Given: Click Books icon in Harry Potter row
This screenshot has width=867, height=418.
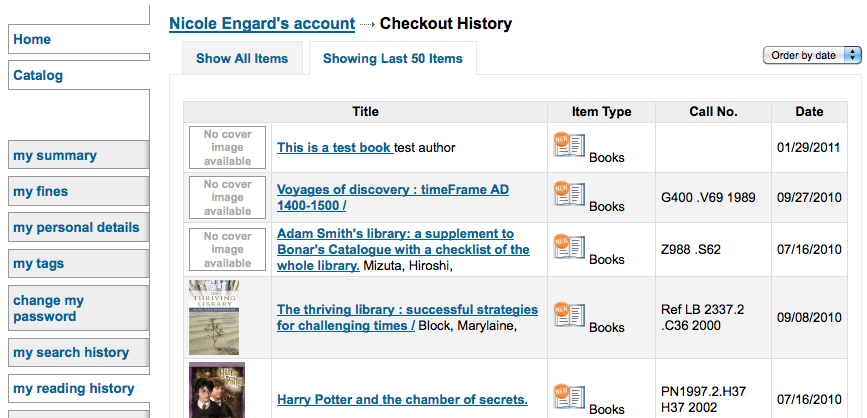Looking at the screenshot, I should (570, 398).
